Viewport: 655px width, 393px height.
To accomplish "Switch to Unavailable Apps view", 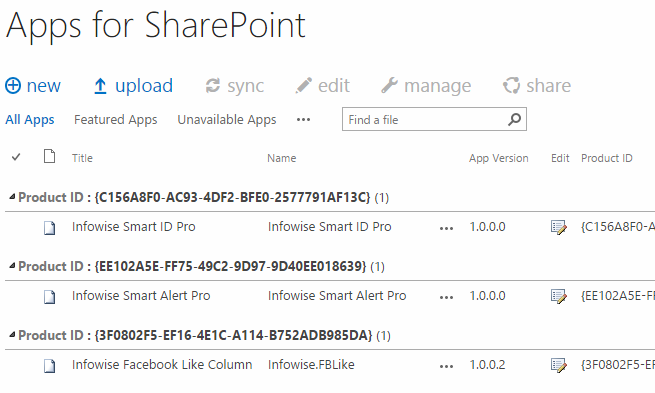I will coord(227,120).
